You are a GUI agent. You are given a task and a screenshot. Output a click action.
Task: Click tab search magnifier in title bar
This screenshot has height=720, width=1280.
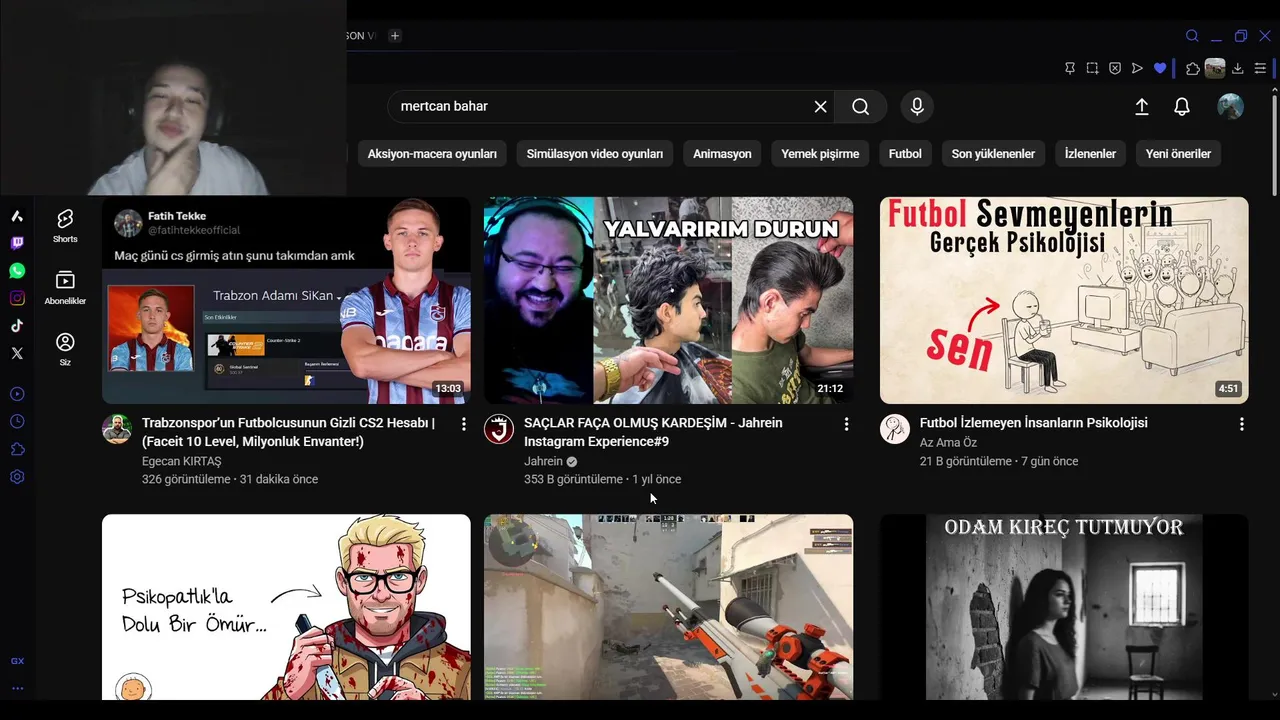tap(1192, 36)
